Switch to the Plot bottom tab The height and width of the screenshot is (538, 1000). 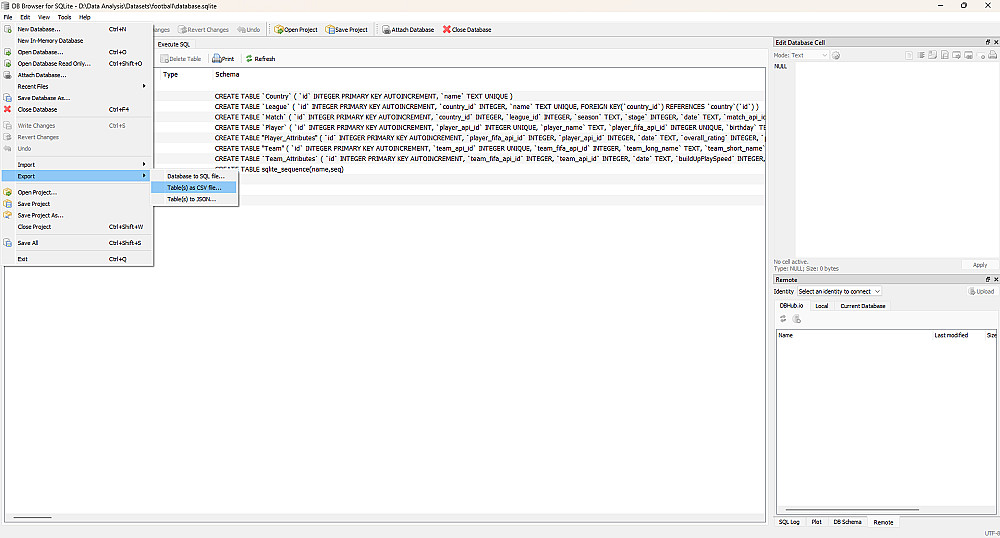[816, 522]
